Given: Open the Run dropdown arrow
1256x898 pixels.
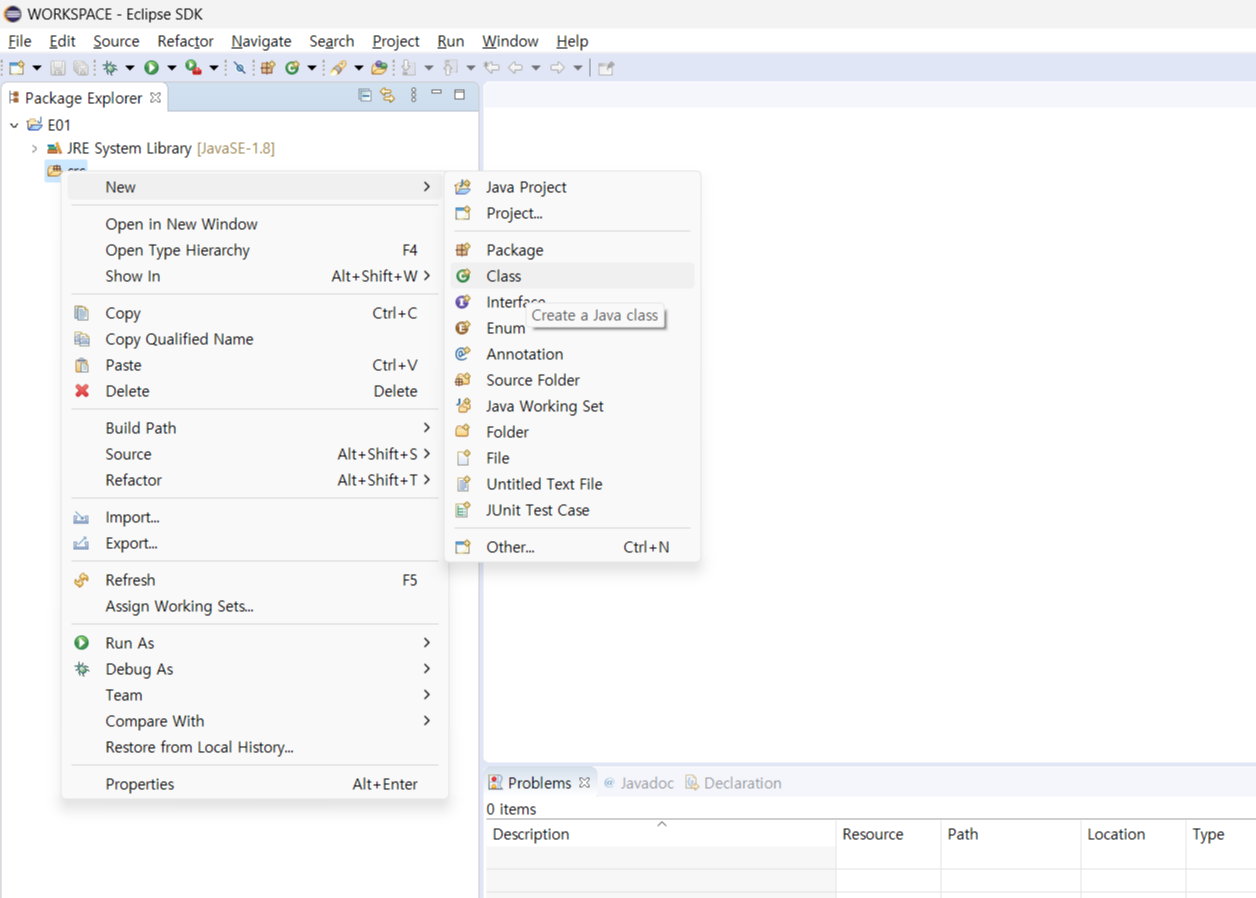Looking at the screenshot, I should (x=172, y=68).
